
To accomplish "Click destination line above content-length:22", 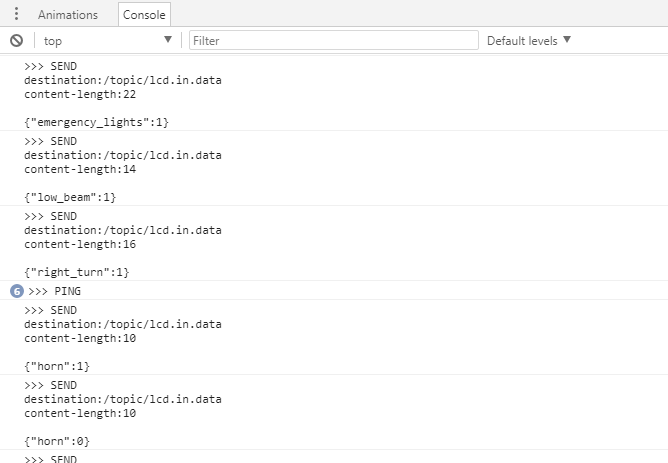I will coord(123,80).
